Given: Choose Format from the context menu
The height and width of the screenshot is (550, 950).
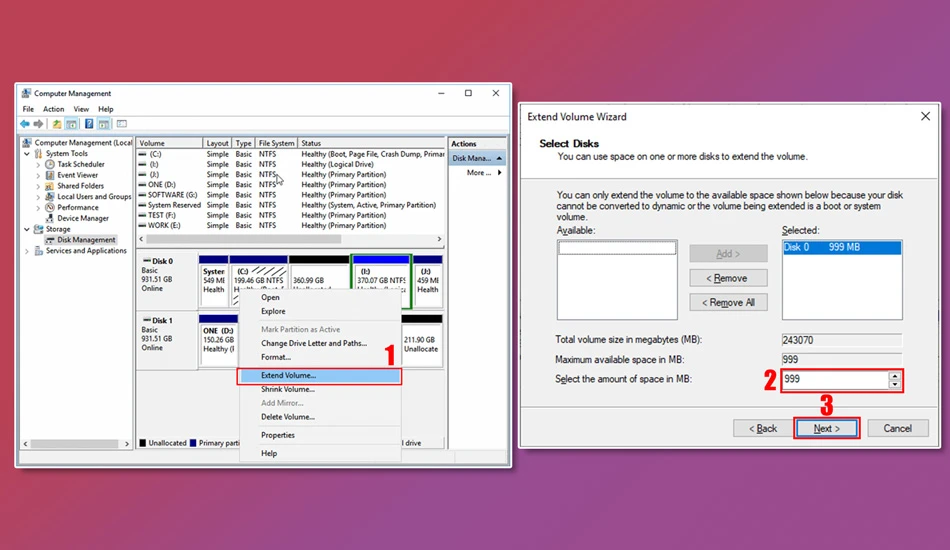Looking at the screenshot, I should (x=319, y=357).
